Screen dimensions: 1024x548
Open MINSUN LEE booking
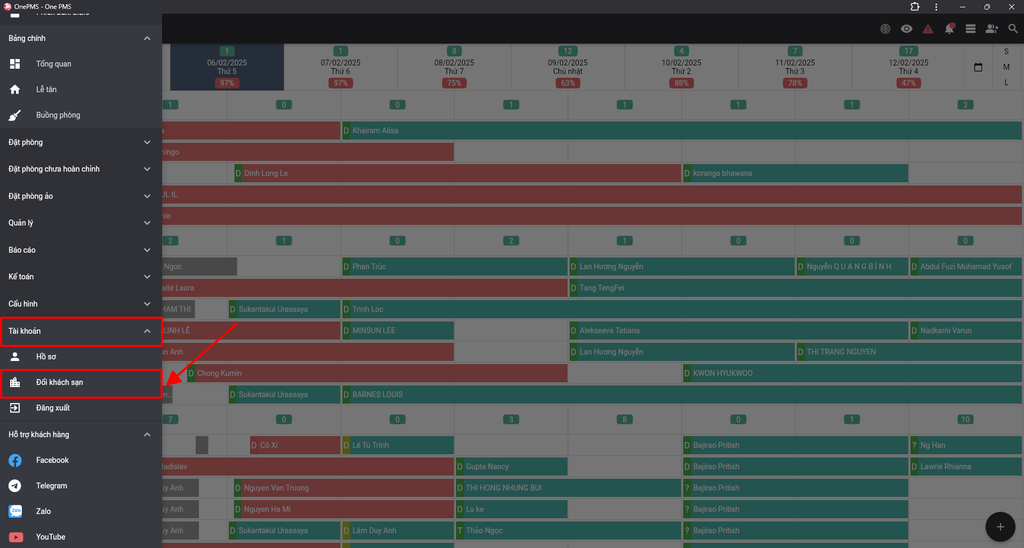(x=398, y=330)
